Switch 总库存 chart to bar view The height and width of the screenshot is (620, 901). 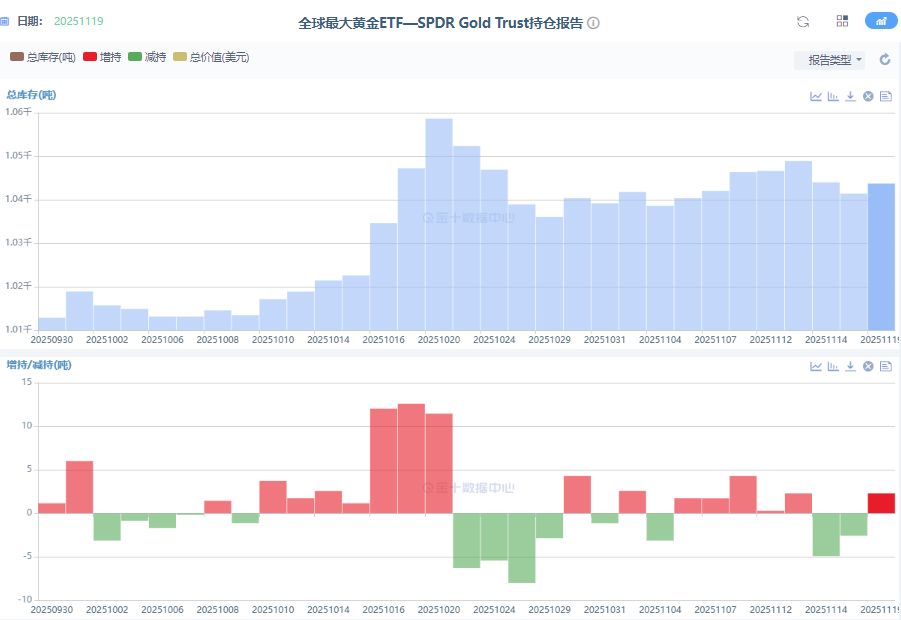833,97
